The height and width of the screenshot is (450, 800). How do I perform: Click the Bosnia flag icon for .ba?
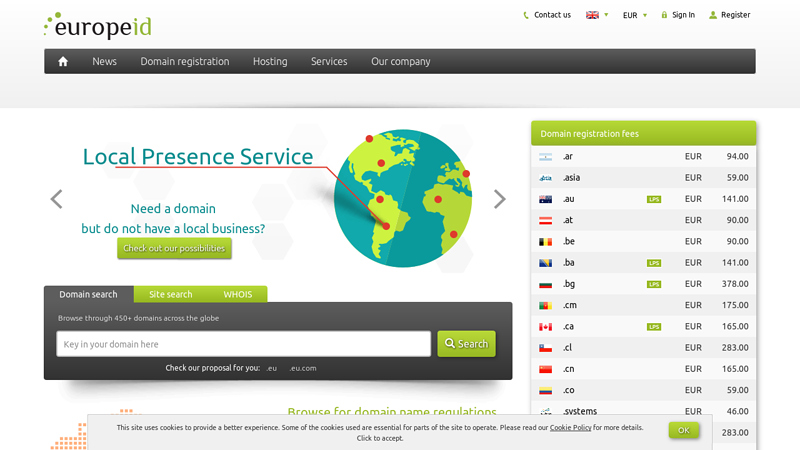pyautogui.click(x=545, y=263)
